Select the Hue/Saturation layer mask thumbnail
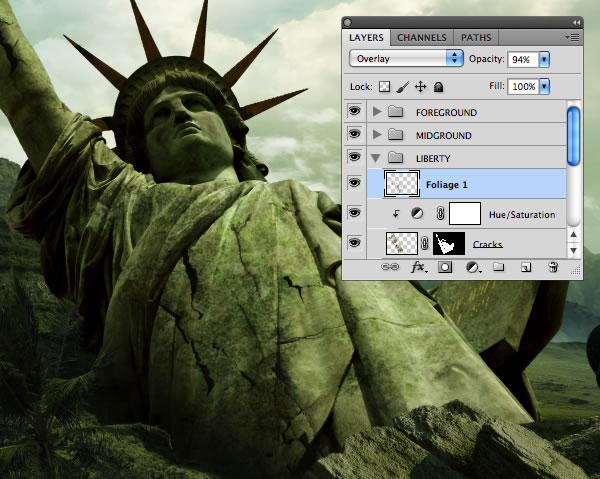 pos(465,213)
